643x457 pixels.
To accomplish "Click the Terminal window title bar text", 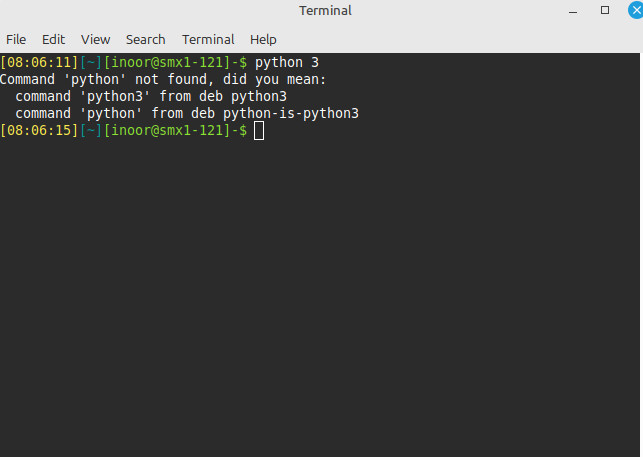I will tap(325, 11).
